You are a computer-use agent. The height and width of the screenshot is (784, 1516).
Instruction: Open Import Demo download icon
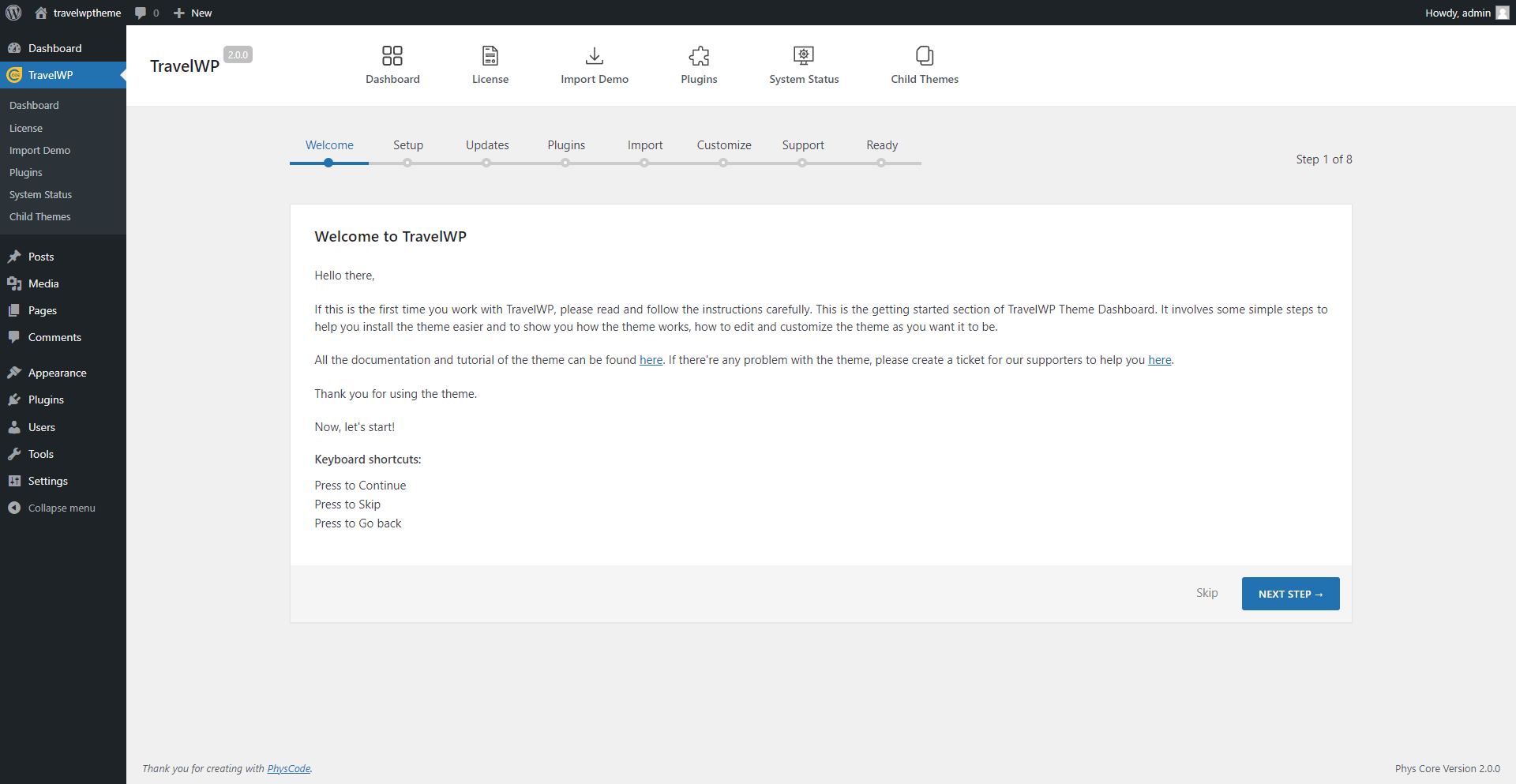[x=595, y=55]
